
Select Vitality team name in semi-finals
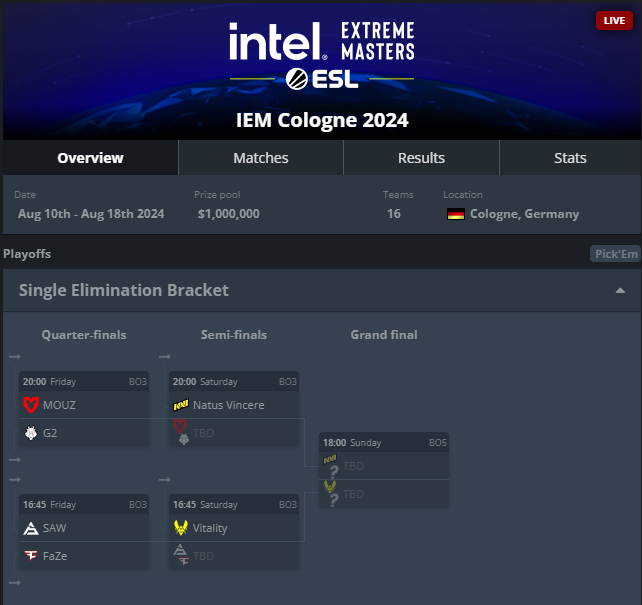click(x=210, y=528)
